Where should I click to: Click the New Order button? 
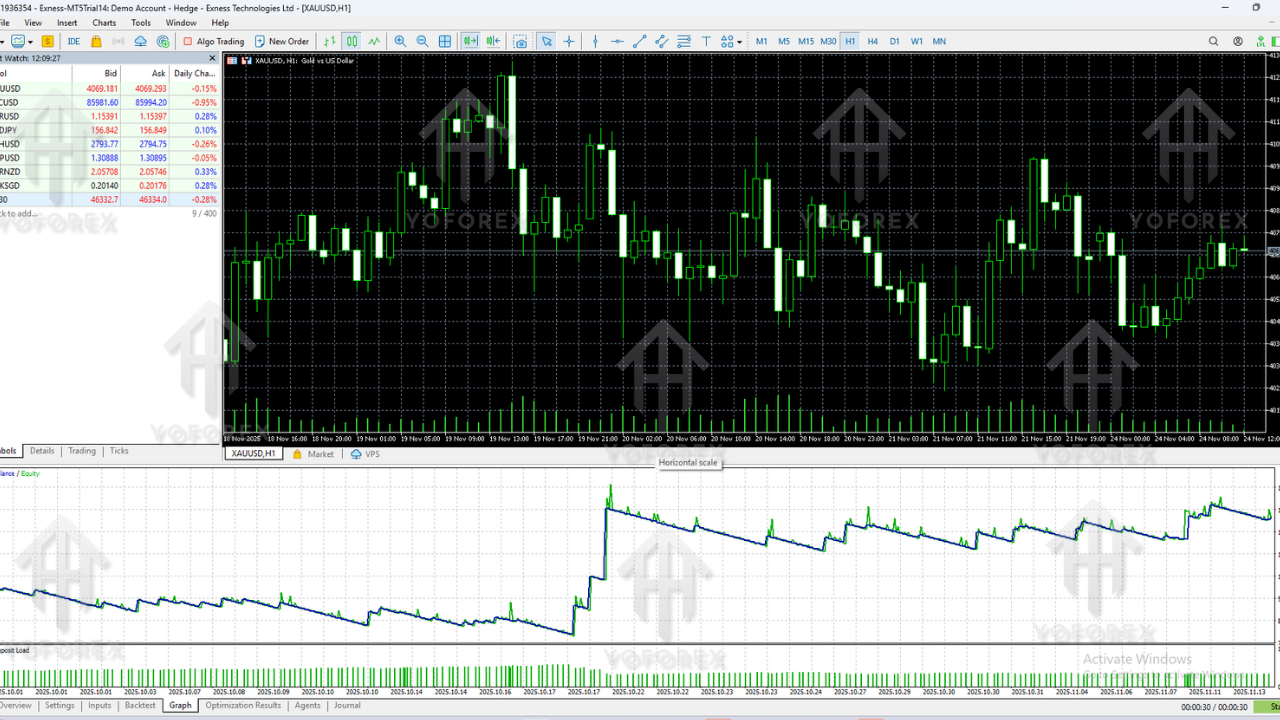point(282,41)
